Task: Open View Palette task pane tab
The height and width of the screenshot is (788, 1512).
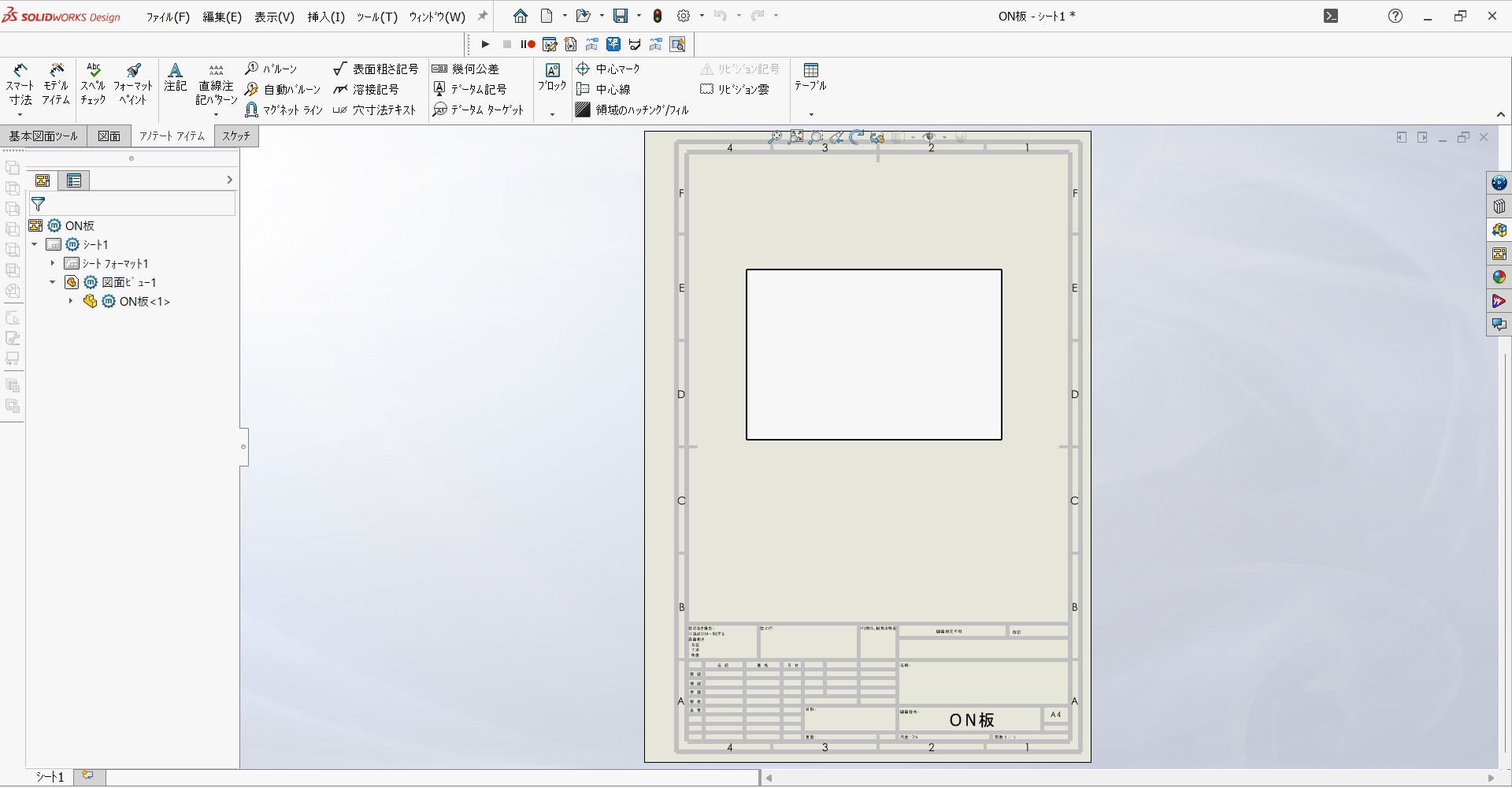Action: (x=1499, y=254)
